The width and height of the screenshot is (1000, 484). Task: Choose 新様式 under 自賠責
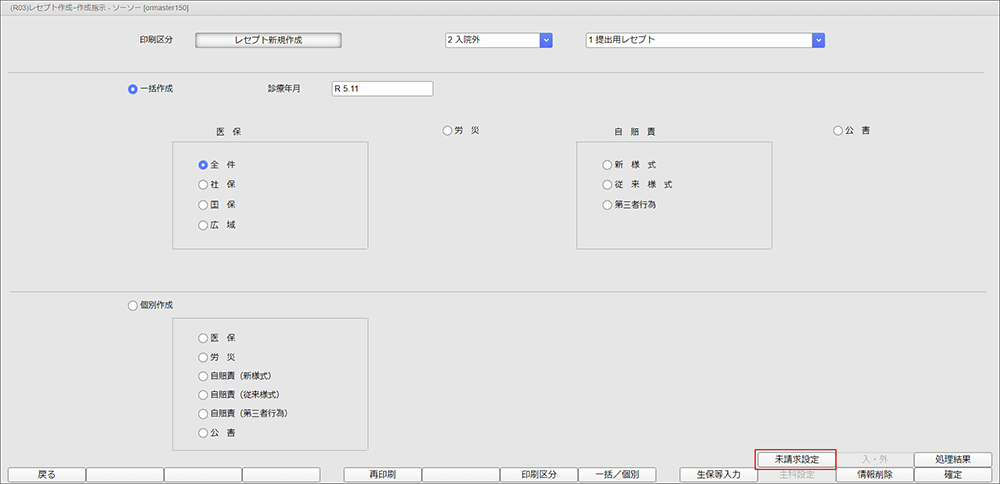pyautogui.click(x=607, y=165)
